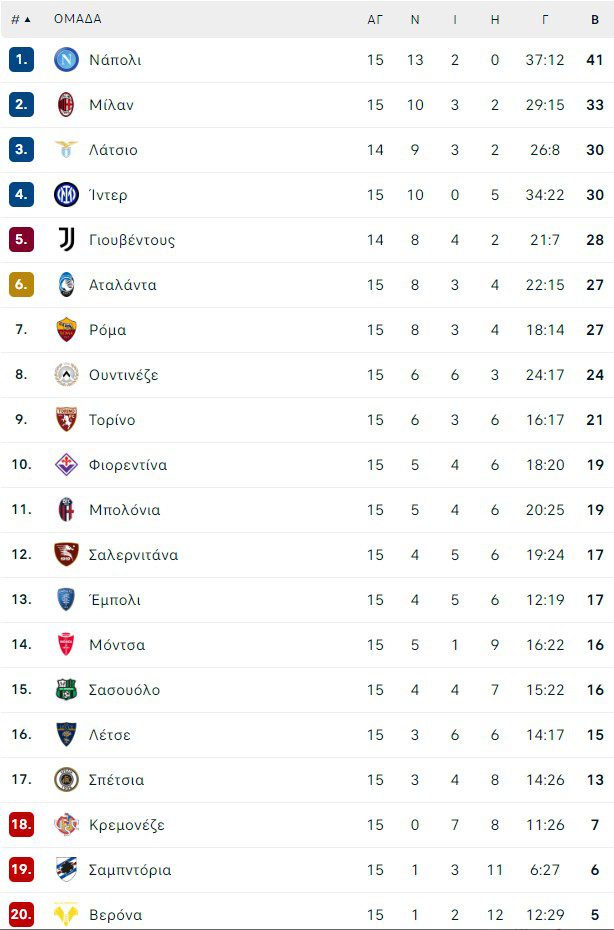Click the Torino club crest icon

click(66, 420)
